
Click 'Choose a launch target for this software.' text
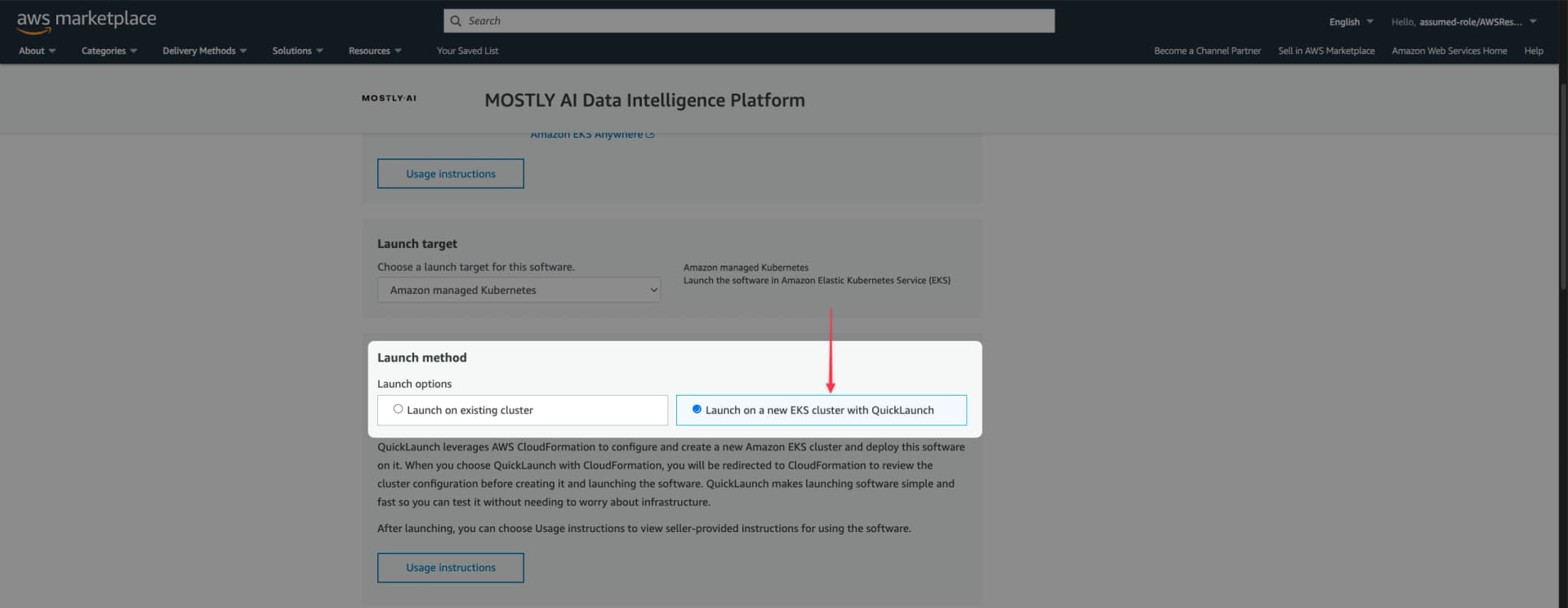tap(476, 267)
